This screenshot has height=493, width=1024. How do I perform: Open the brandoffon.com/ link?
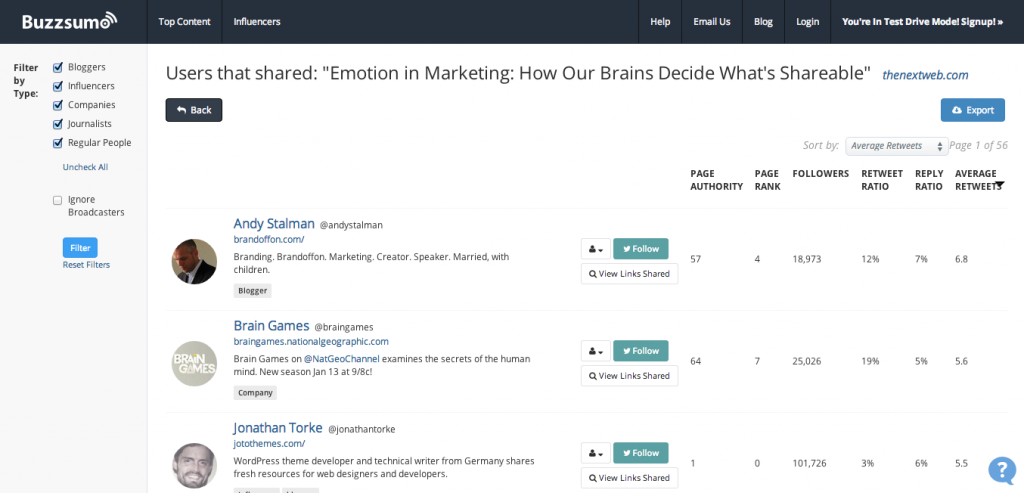click(269, 240)
